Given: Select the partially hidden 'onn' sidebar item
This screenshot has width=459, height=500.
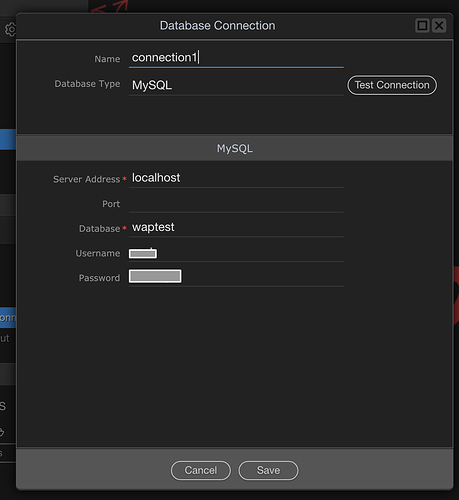Looking at the screenshot, I should pos(8,317).
